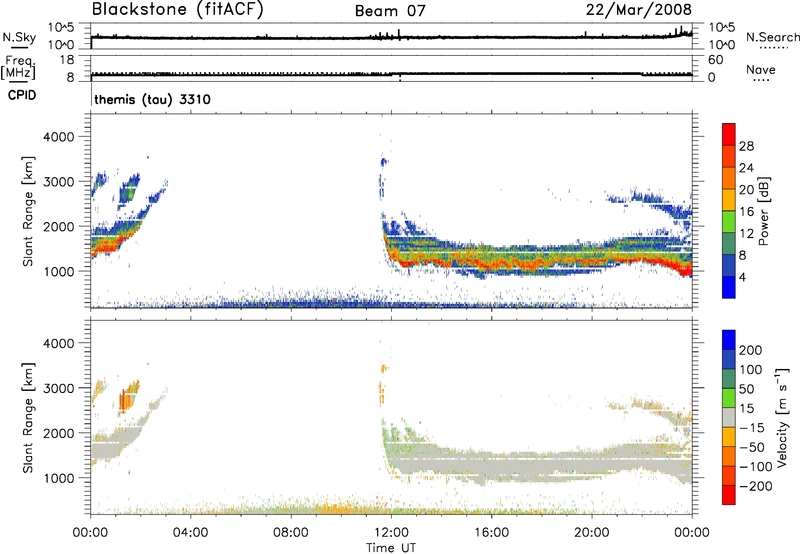800x554 pixels.
Task: Click the '04:00' time axis label
Action: pyautogui.click(x=190, y=533)
